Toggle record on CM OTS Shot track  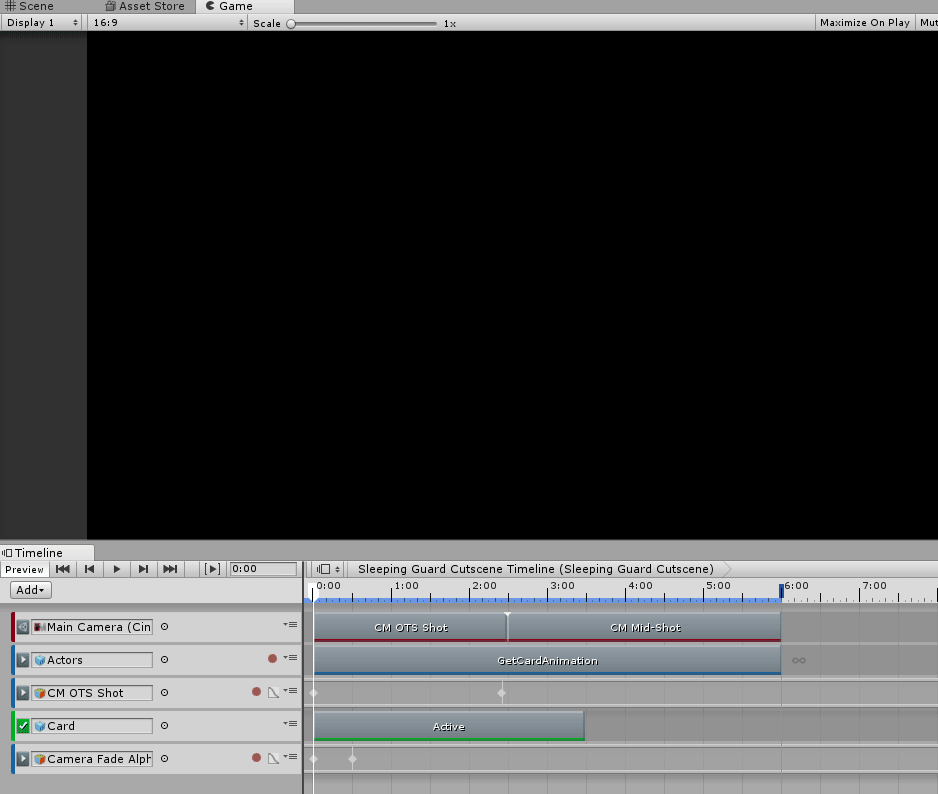coord(257,692)
